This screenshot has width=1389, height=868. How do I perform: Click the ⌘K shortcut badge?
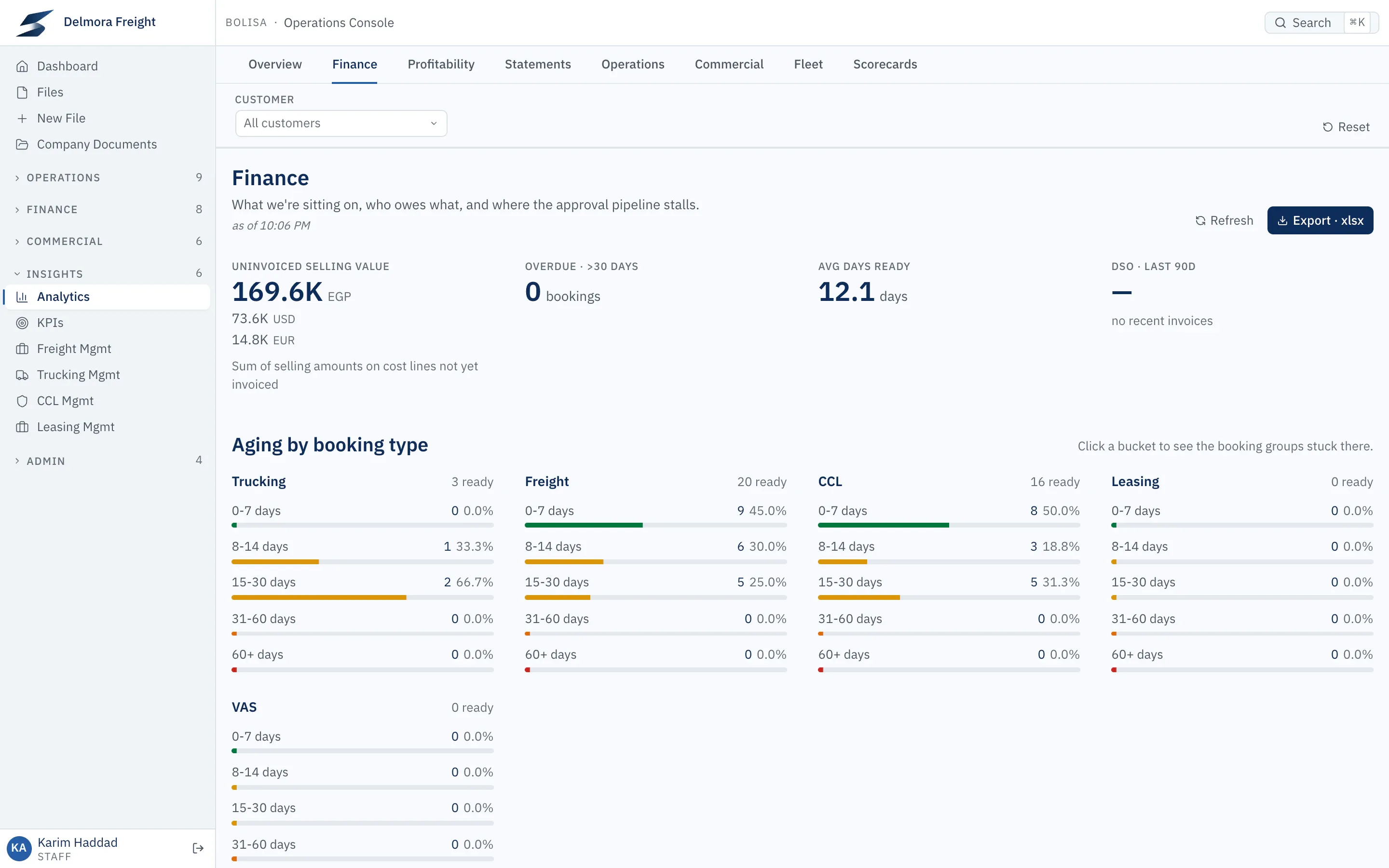tap(1357, 22)
